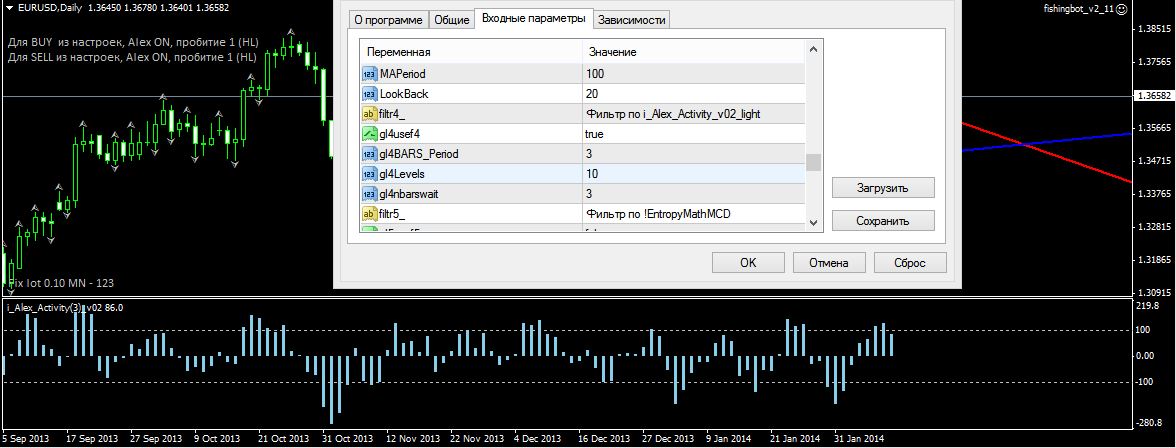The image size is (1176, 448).
Task: Click the 21 Oct 2013 date label
Action: (x=283, y=438)
